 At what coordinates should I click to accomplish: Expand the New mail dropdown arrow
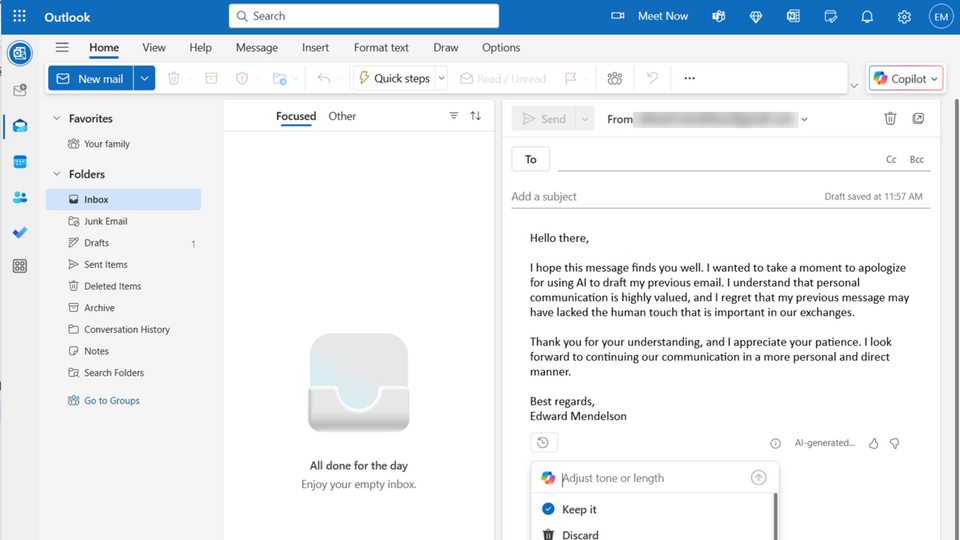(x=144, y=78)
